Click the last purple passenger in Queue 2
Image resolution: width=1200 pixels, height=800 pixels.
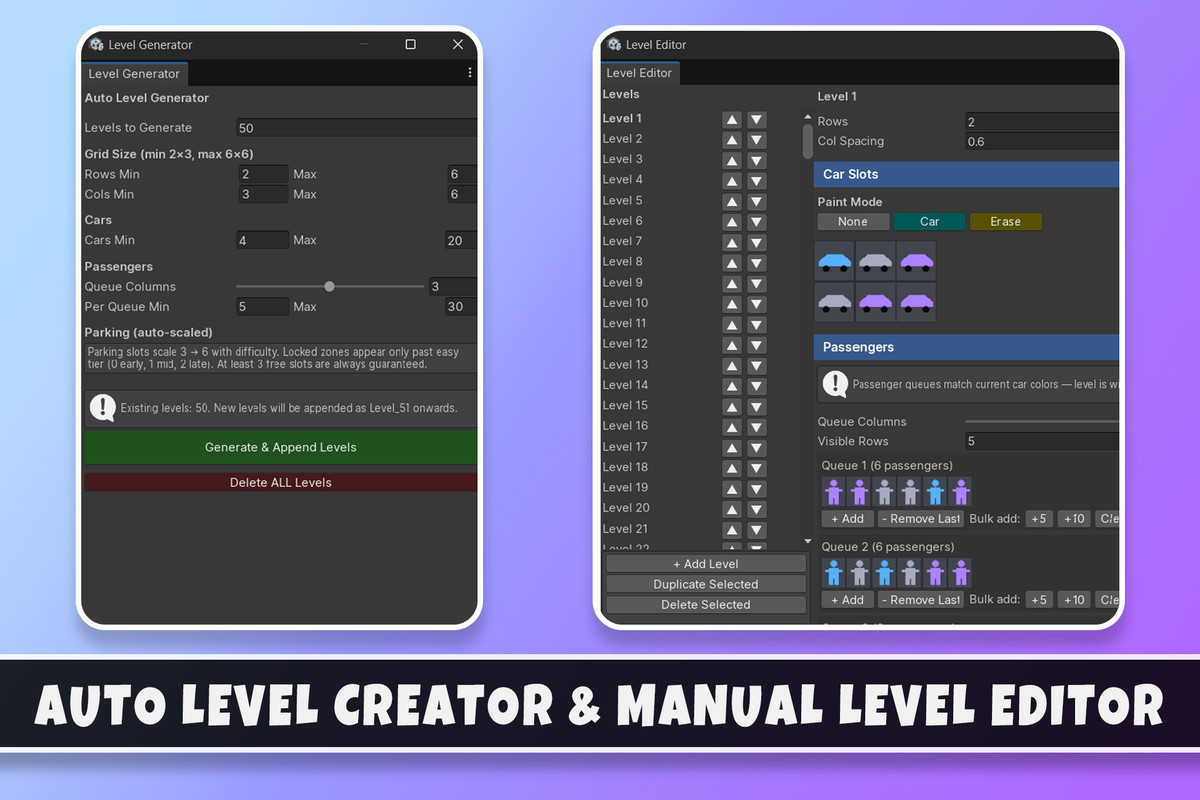[960, 573]
